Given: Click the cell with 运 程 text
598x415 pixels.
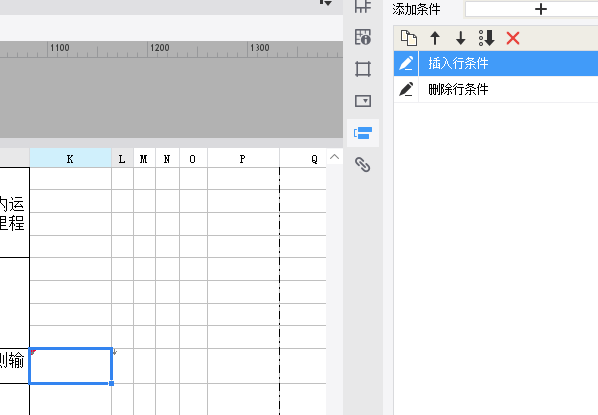Looking at the screenshot, I should (14, 212).
